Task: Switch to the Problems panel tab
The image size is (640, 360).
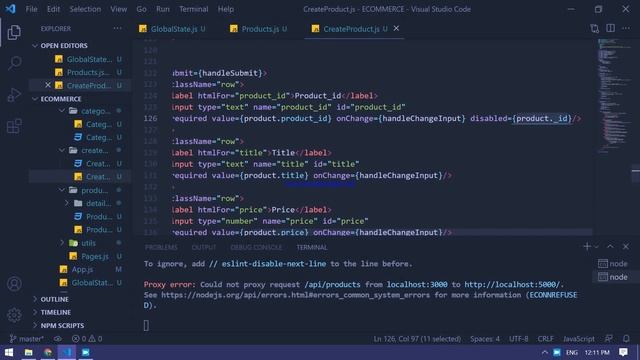Action: click(161, 247)
